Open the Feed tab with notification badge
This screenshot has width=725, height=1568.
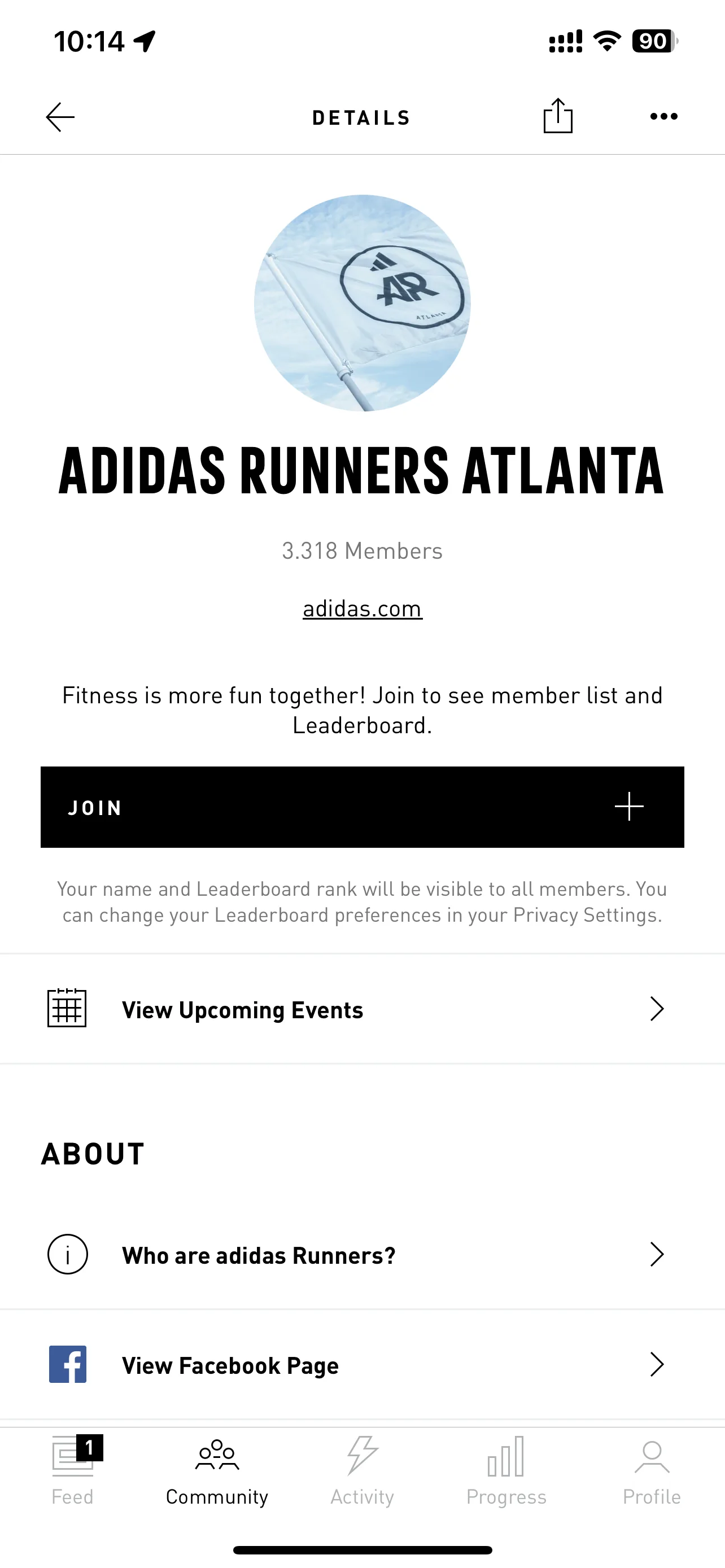72,1469
